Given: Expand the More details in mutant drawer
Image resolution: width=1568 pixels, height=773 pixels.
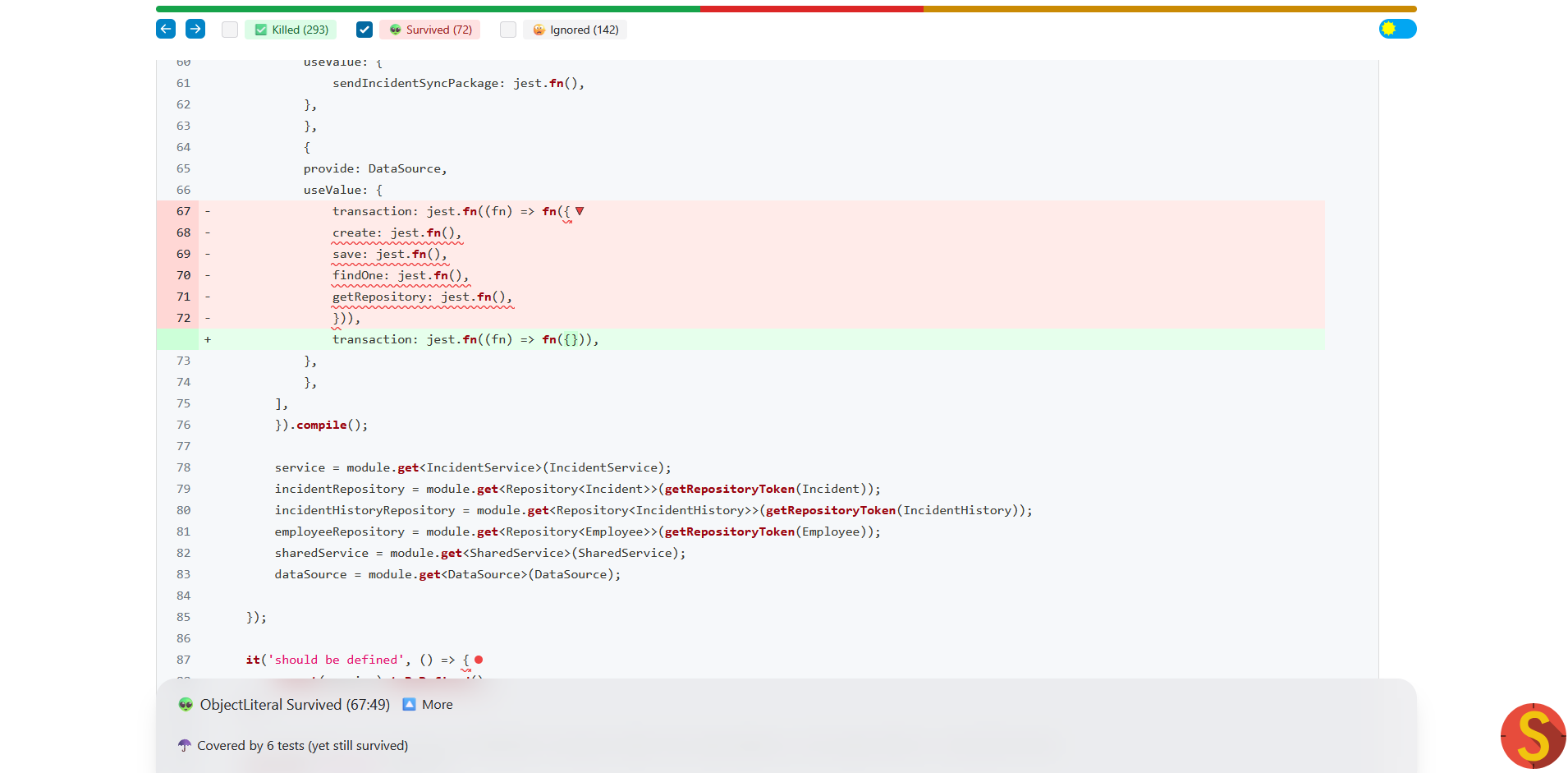Looking at the screenshot, I should tap(437, 705).
